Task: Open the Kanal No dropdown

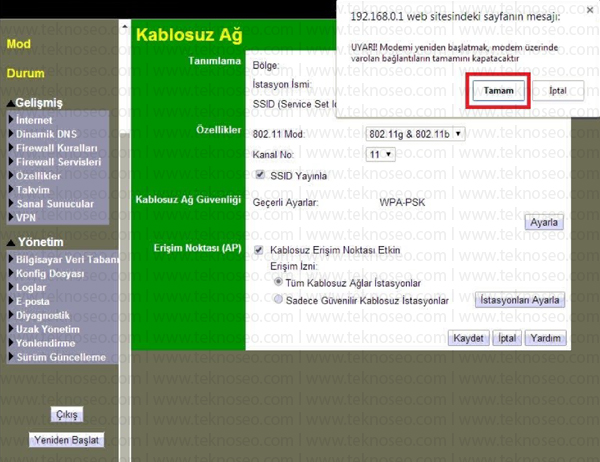Action: tap(380, 155)
